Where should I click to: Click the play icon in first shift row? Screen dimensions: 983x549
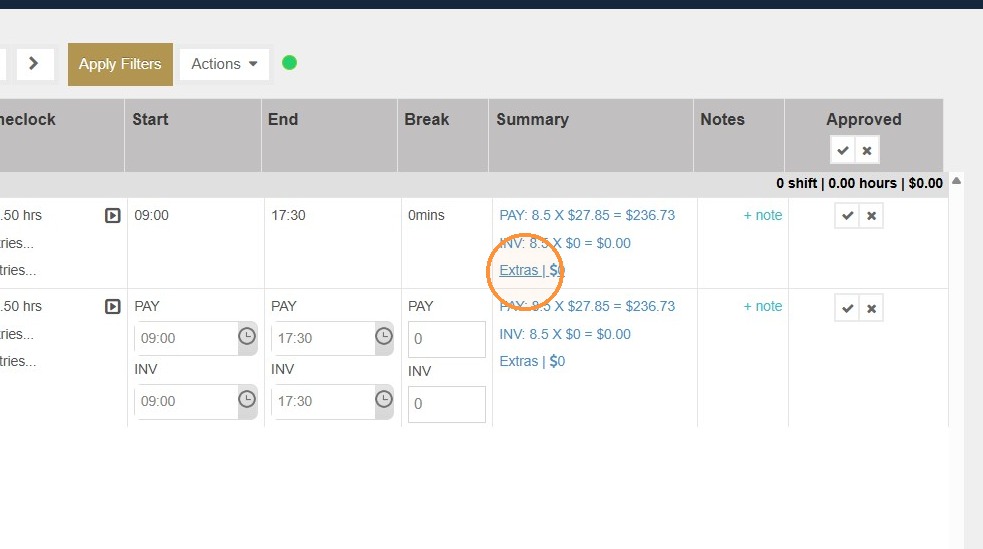[x=113, y=216]
